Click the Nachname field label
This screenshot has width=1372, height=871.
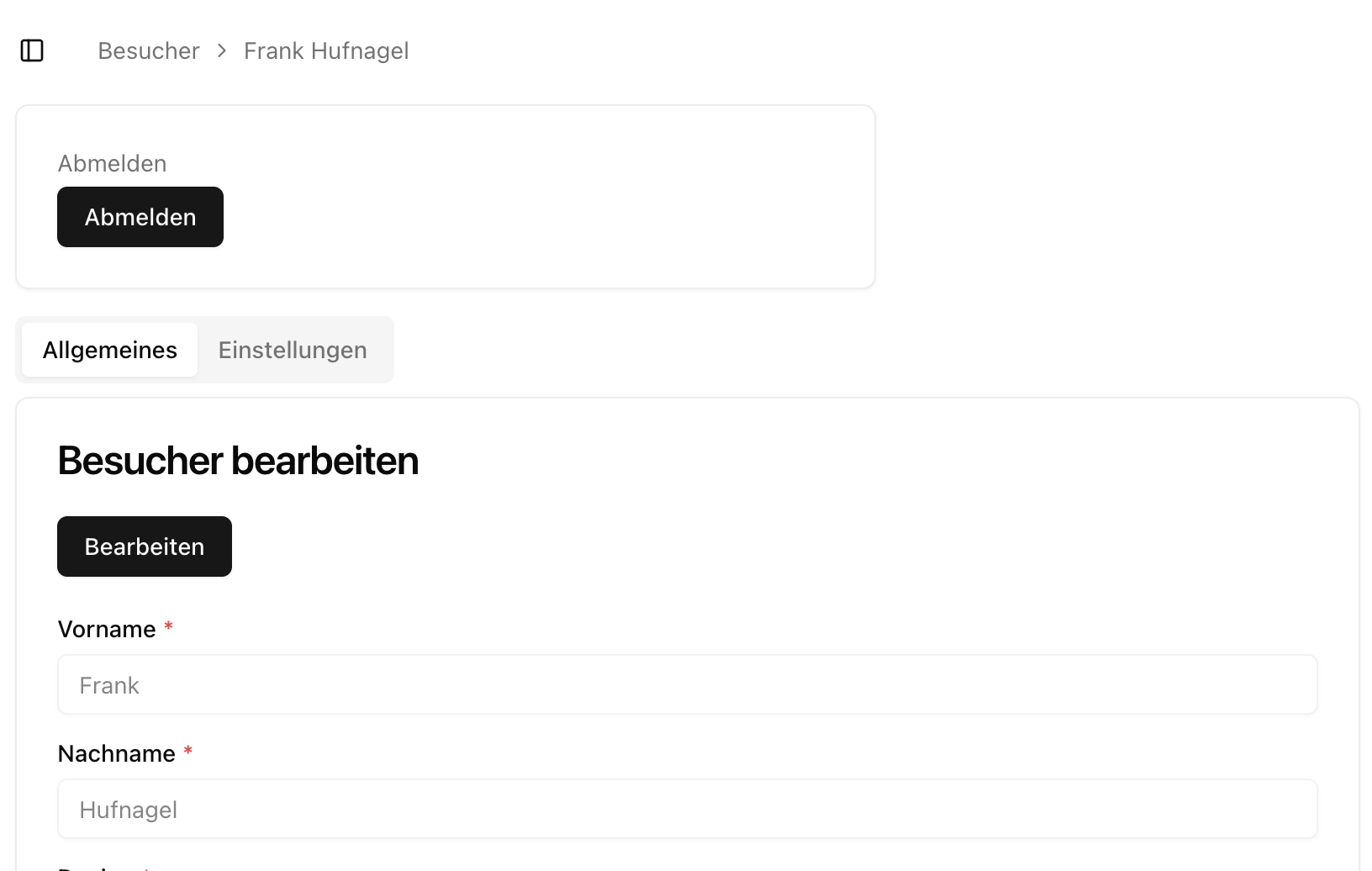pos(117,753)
